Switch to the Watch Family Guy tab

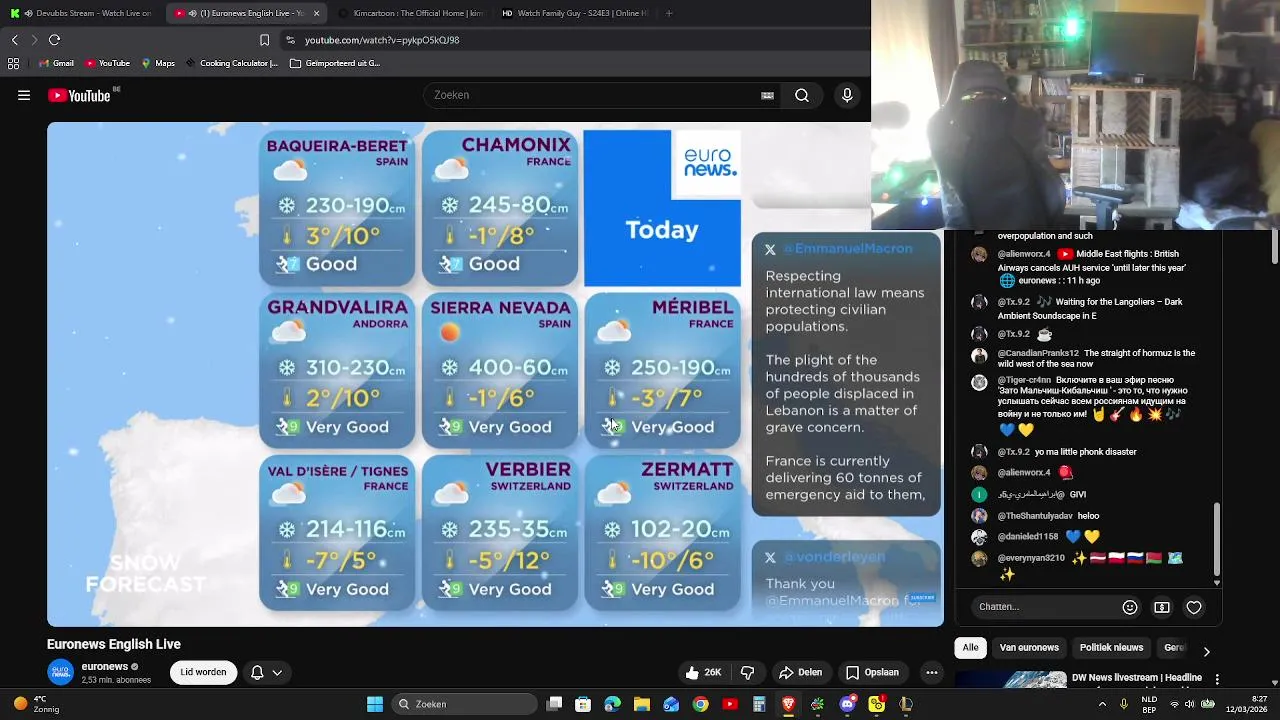coord(573,13)
